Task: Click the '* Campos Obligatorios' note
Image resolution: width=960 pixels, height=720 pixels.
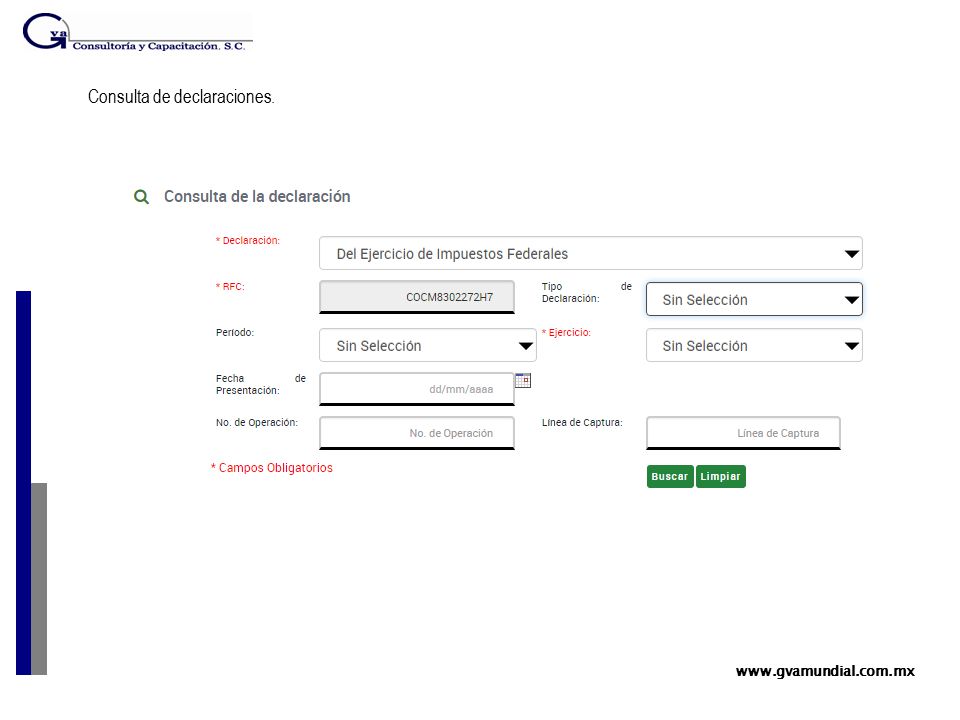Action: [272, 468]
